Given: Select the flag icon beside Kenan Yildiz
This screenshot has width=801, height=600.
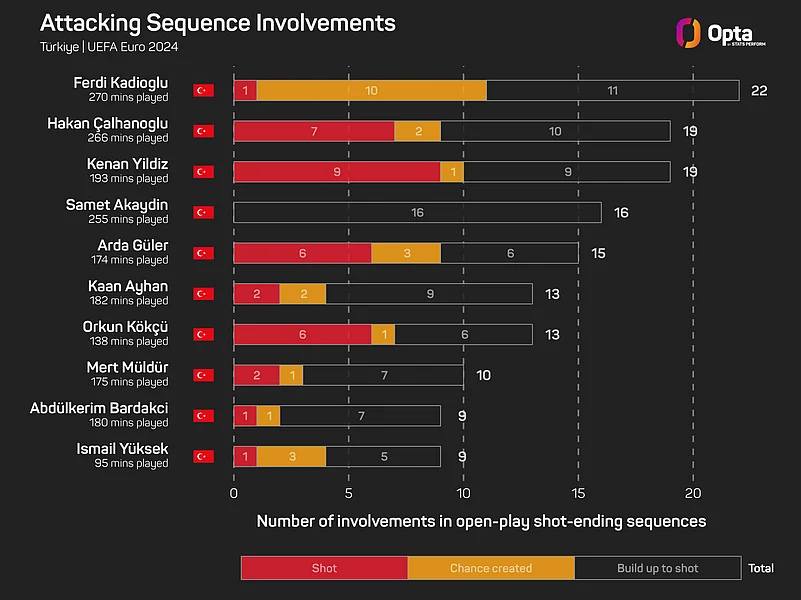Looking at the screenshot, I should pyautogui.click(x=204, y=172).
